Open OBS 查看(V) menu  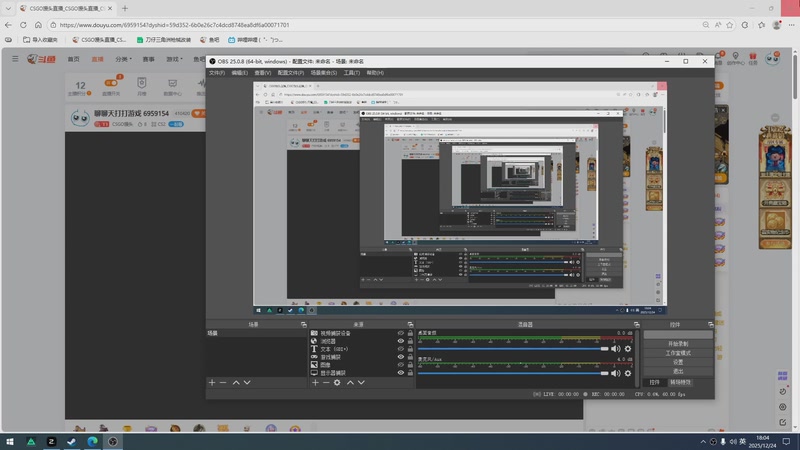(263, 73)
